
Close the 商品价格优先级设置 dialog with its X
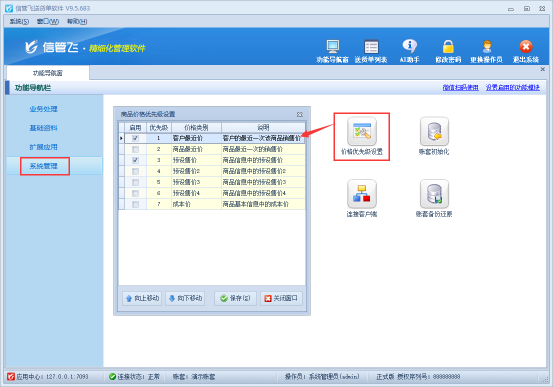click(300, 114)
